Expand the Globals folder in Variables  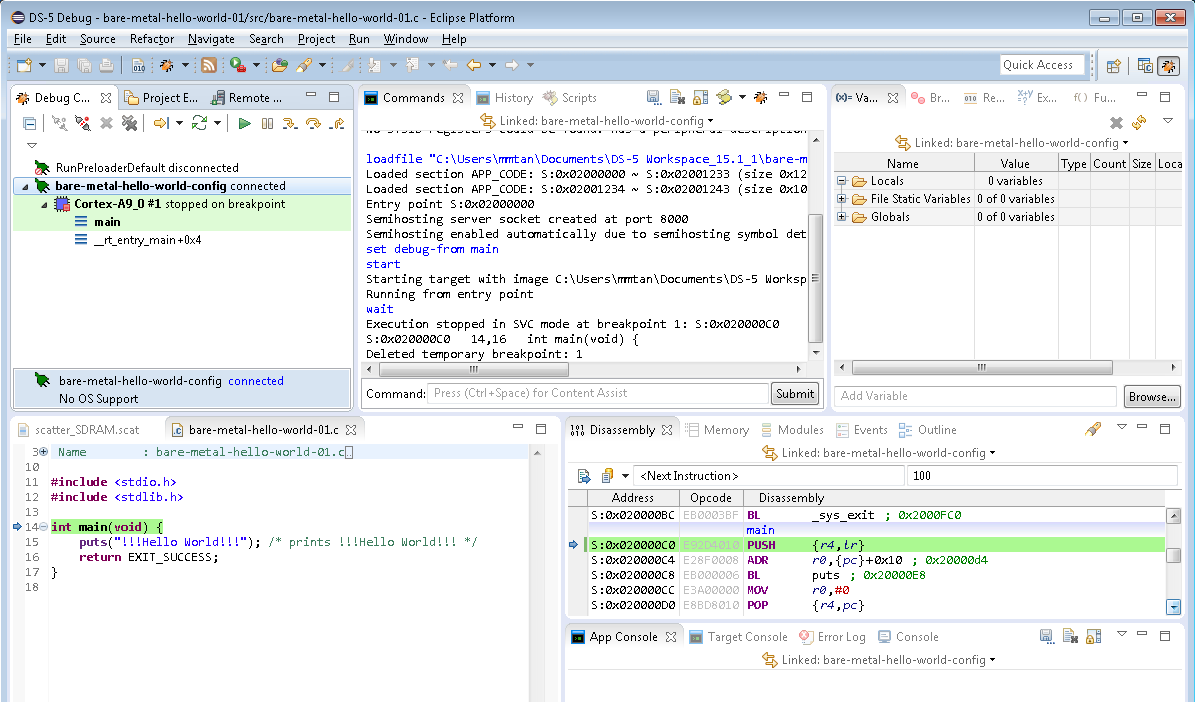coord(842,217)
